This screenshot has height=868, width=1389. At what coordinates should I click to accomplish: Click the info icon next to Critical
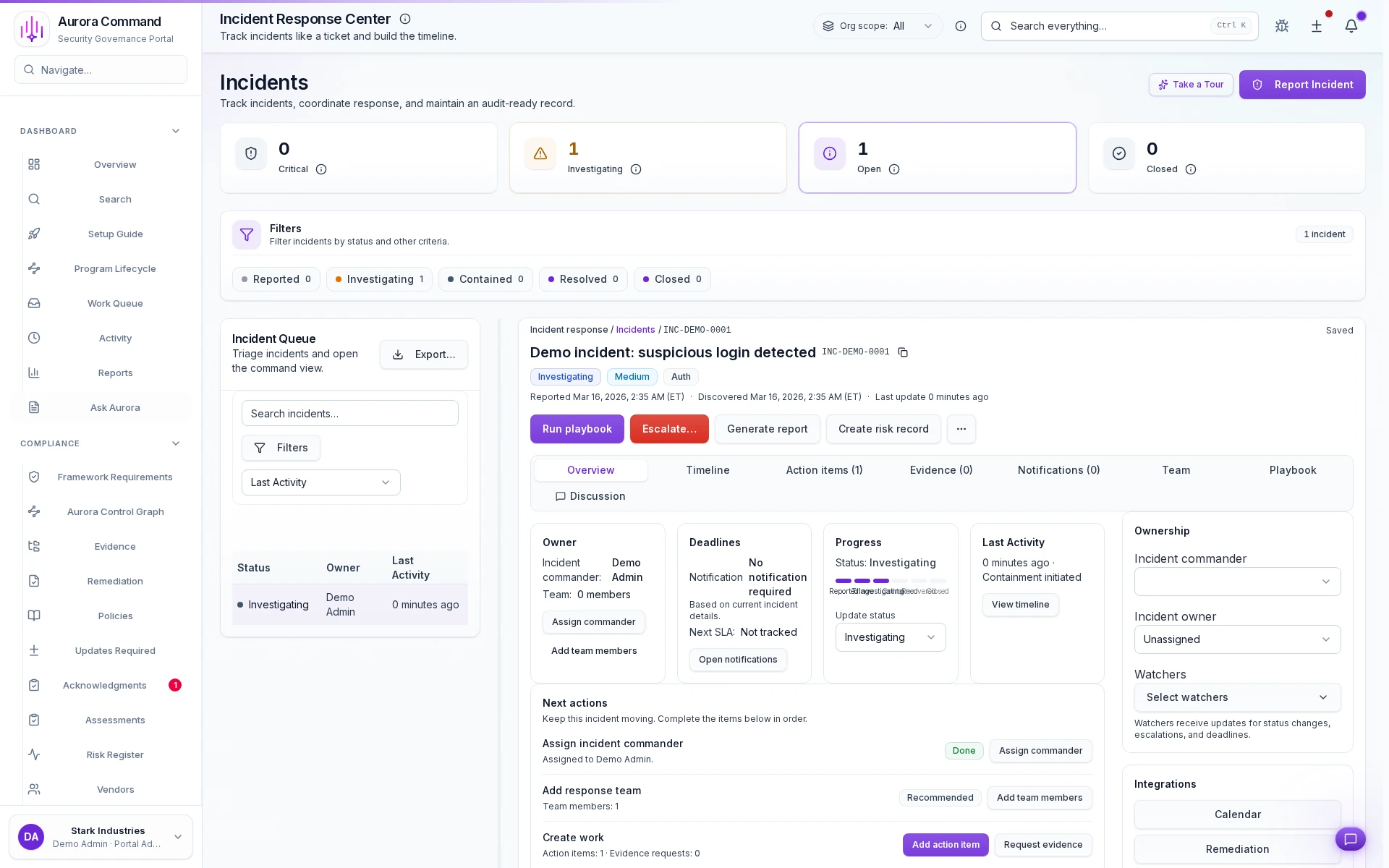click(321, 169)
